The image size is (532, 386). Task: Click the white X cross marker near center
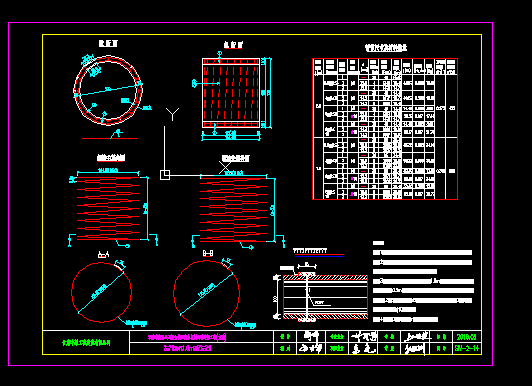tap(225, 168)
